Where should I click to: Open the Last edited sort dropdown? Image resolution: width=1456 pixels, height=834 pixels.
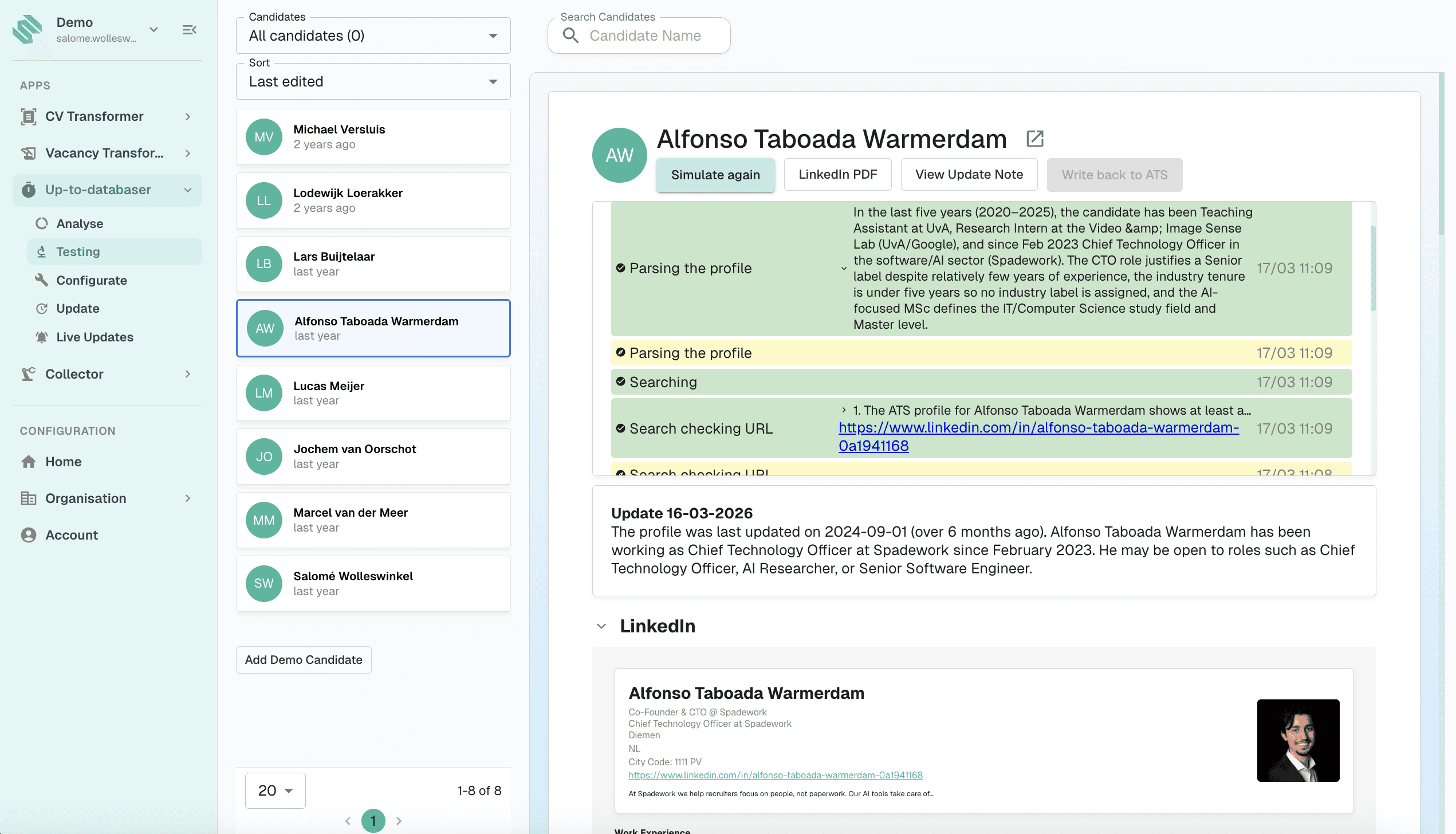tap(373, 82)
